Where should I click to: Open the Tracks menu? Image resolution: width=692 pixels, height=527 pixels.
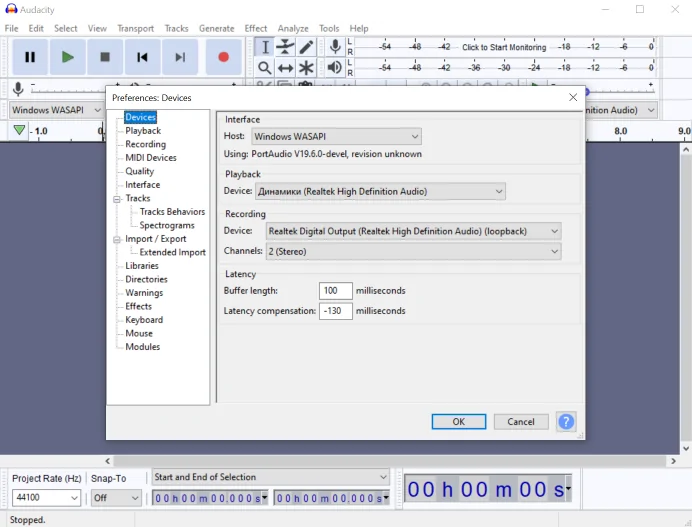pyautogui.click(x=177, y=28)
